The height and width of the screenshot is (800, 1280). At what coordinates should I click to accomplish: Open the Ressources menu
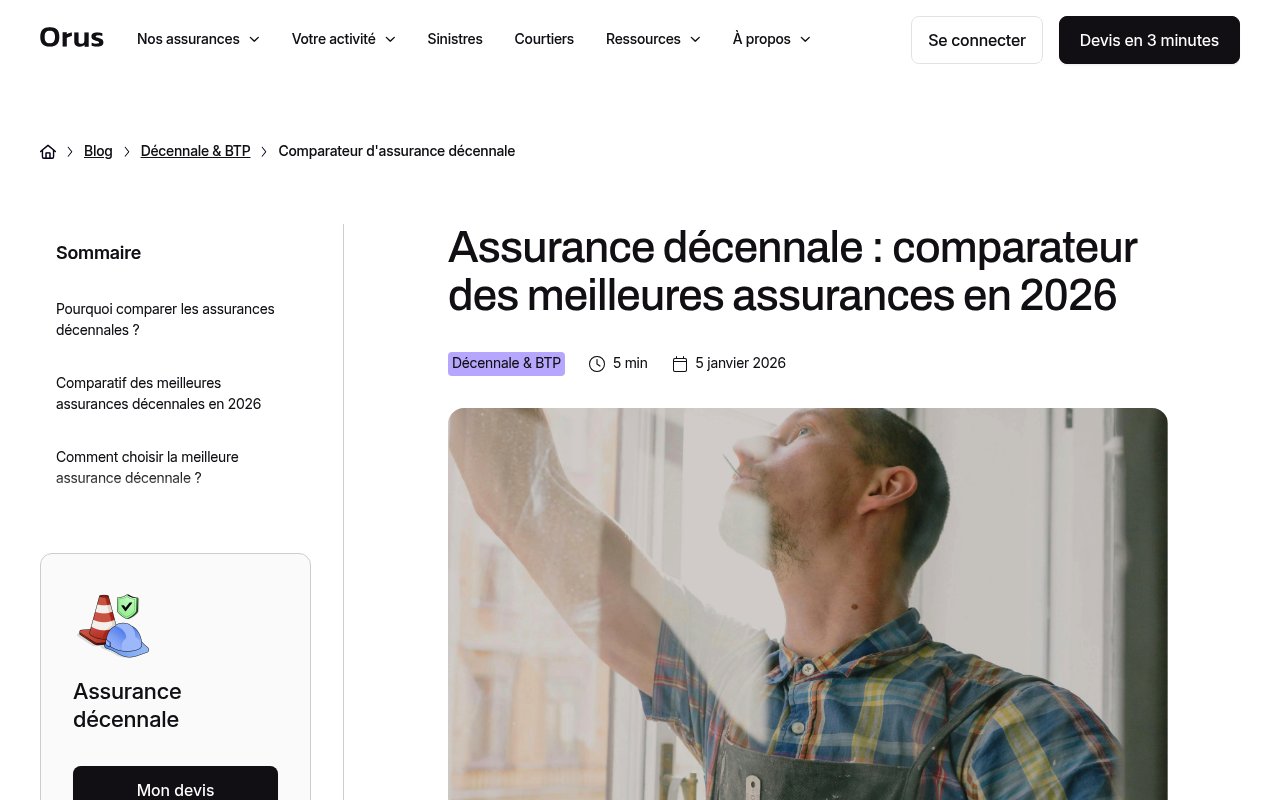click(653, 39)
